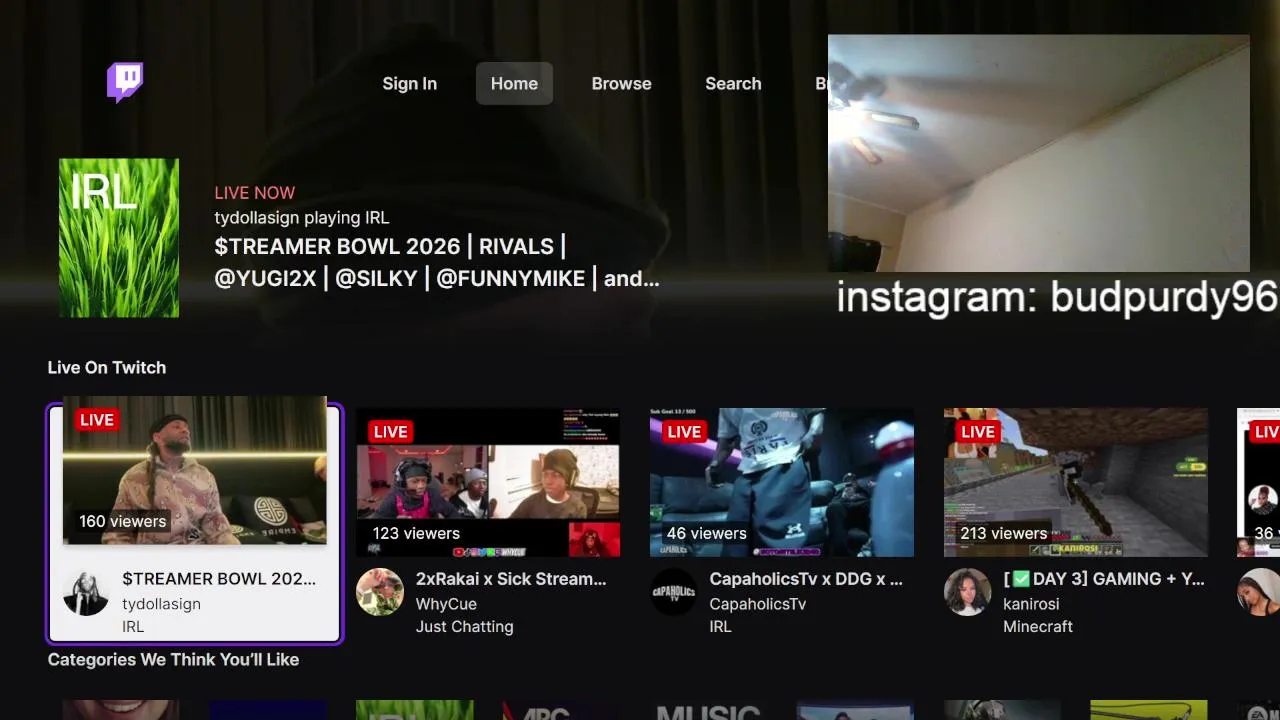Open tydollasign's stream thumbnail with 160 viewers
Image resolution: width=1280 pixels, height=720 pixels.
coord(195,470)
